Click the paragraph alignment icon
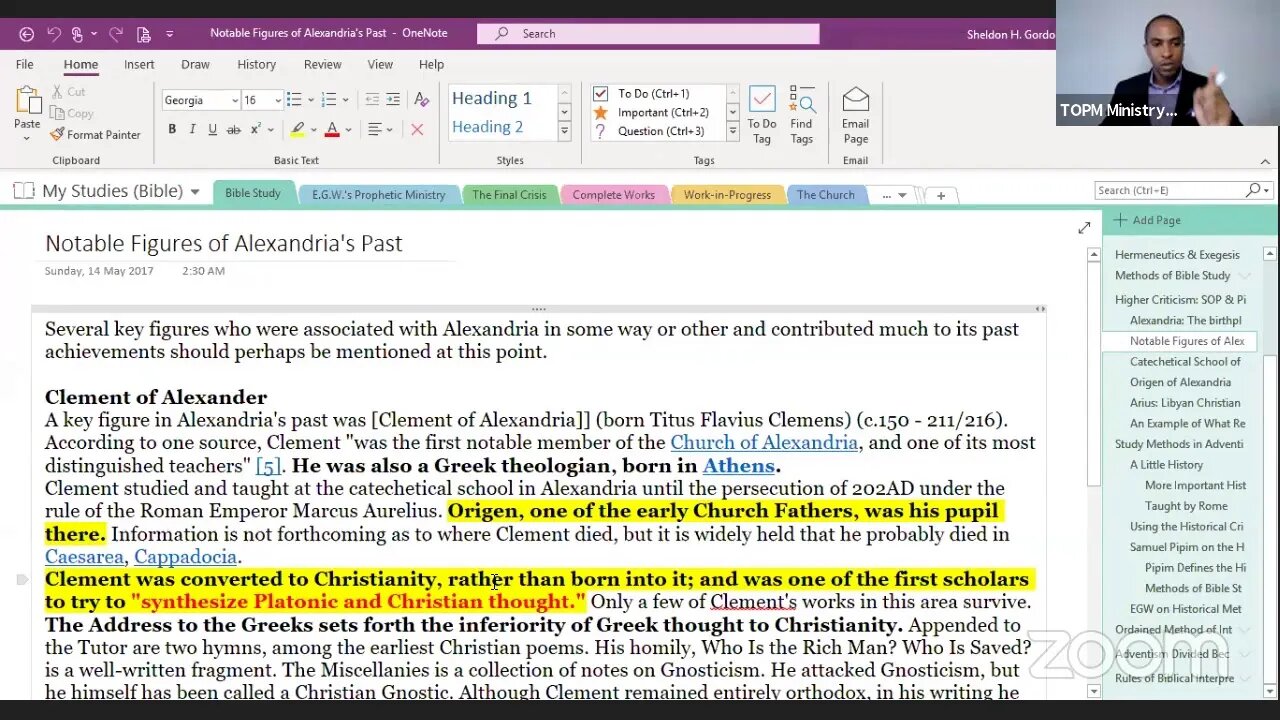This screenshot has height=720, width=1280. (x=375, y=130)
